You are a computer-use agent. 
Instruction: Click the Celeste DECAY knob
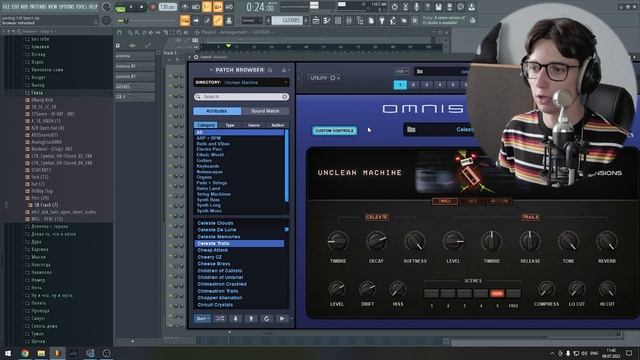tap(376, 241)
